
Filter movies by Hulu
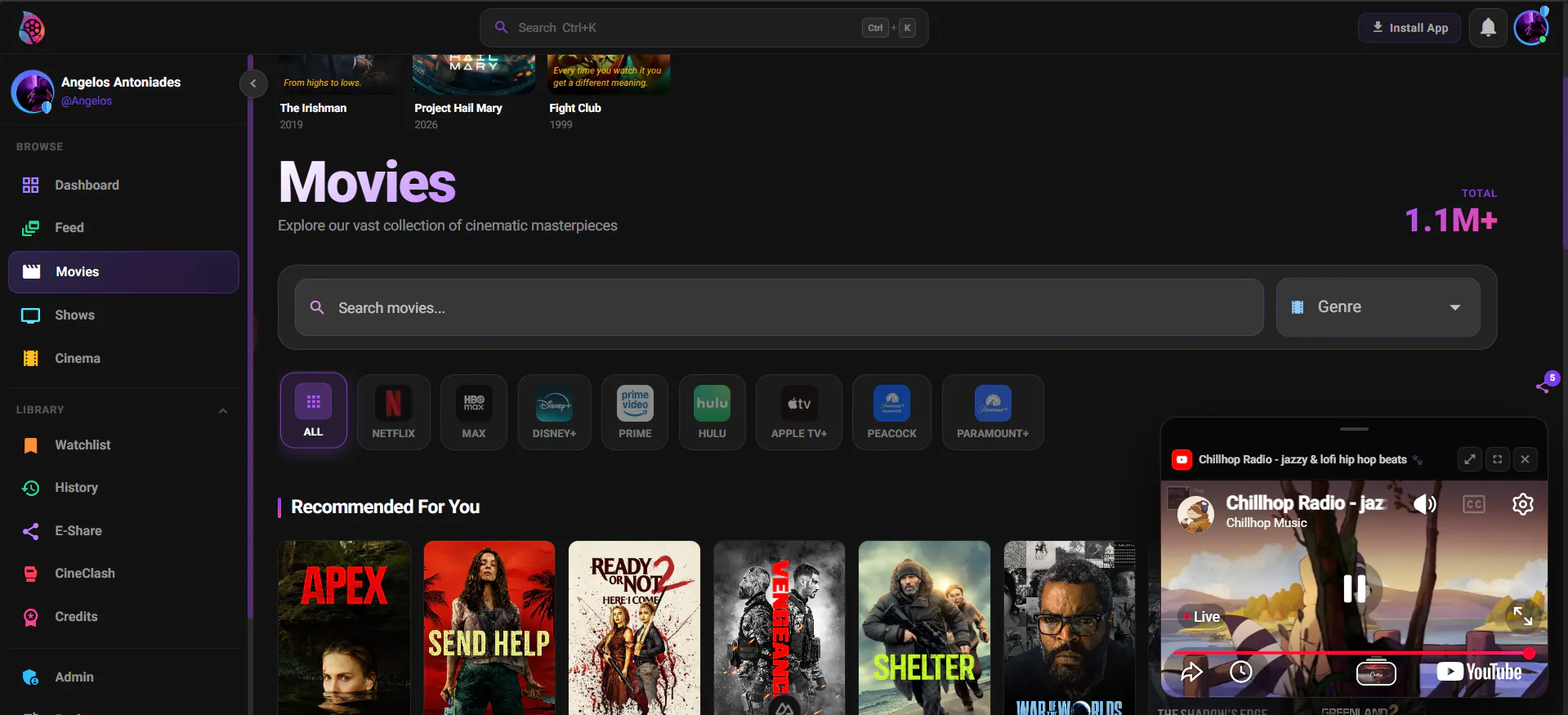click(x=713, y=412)
